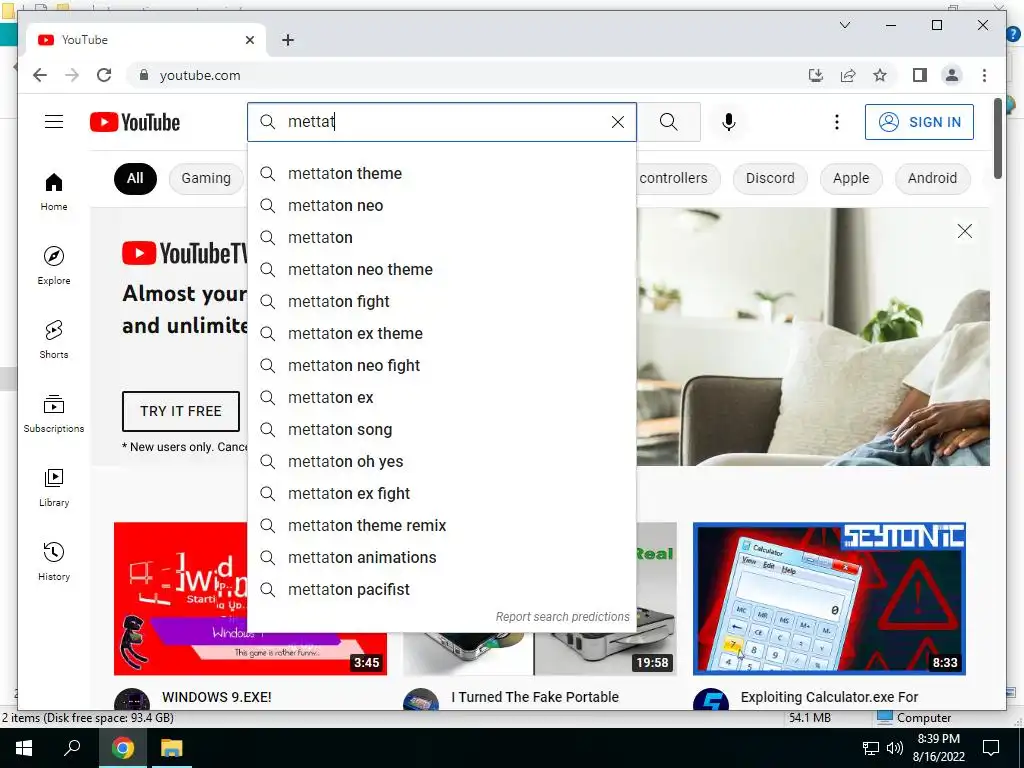Select the Apple filter chip
This screenshot has height=768, width=1024.
(851, 178)
